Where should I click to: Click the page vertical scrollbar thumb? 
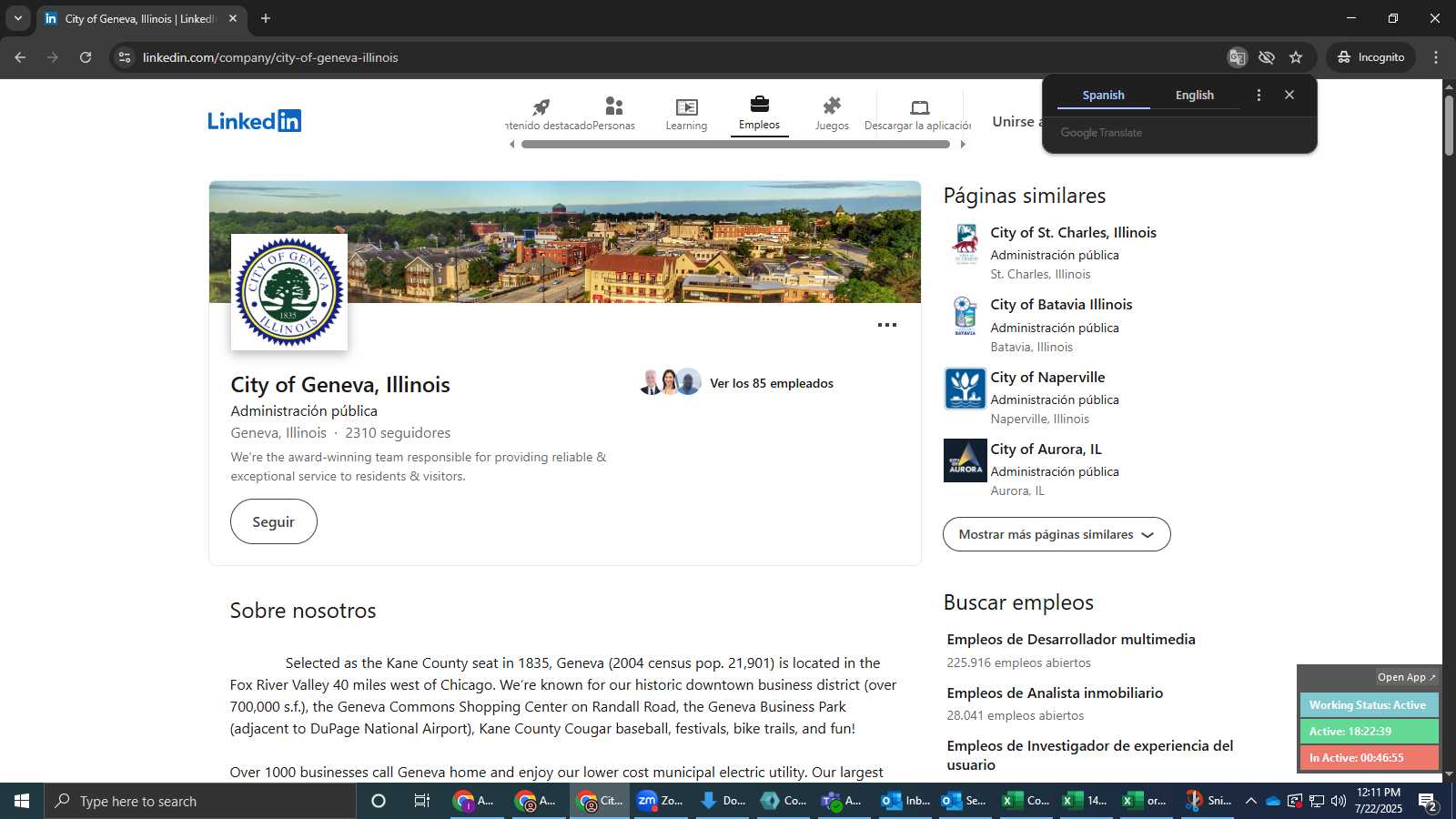pyautogui.click(x=1449, y=124)
